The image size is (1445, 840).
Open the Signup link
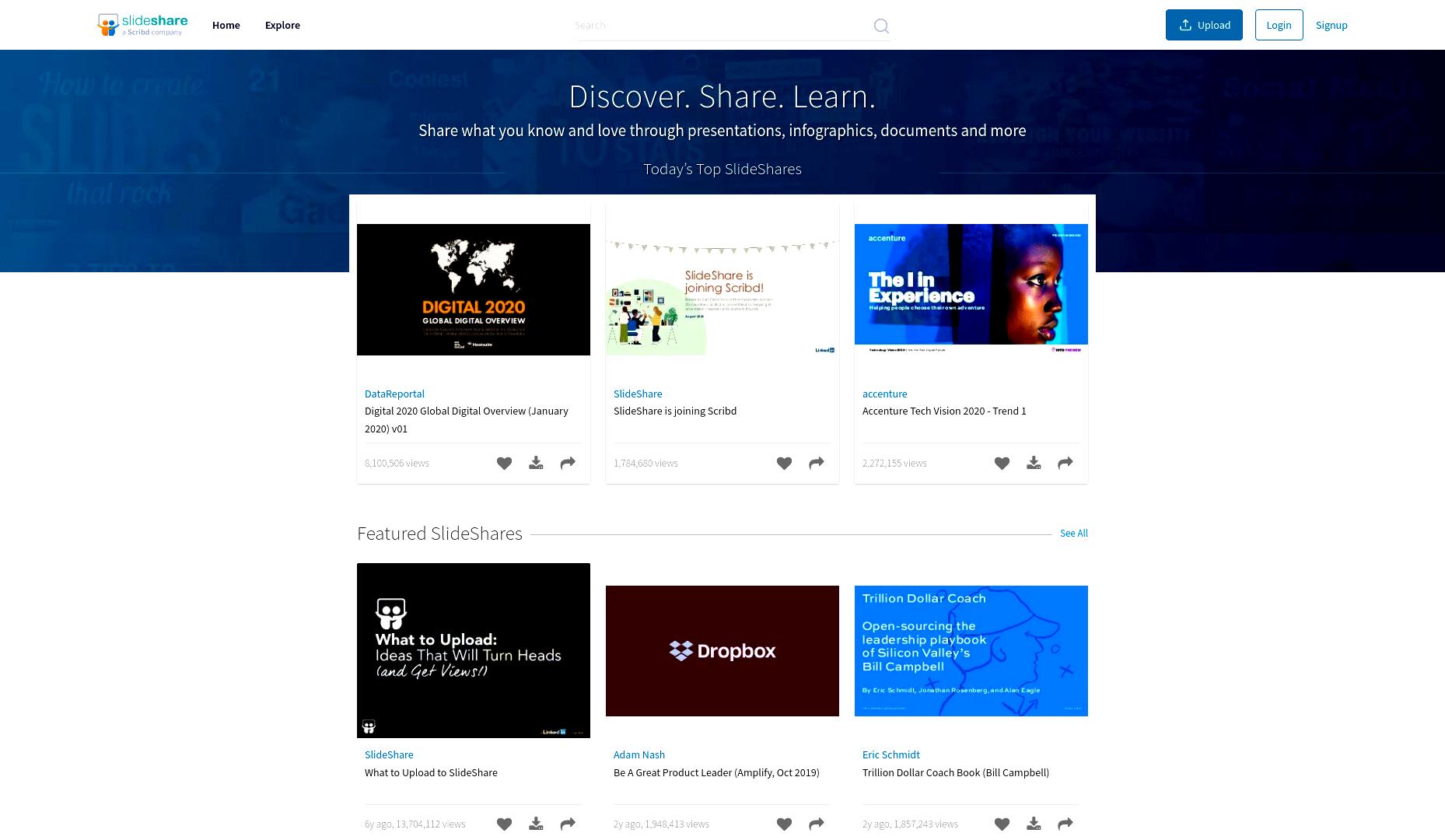1331,25
